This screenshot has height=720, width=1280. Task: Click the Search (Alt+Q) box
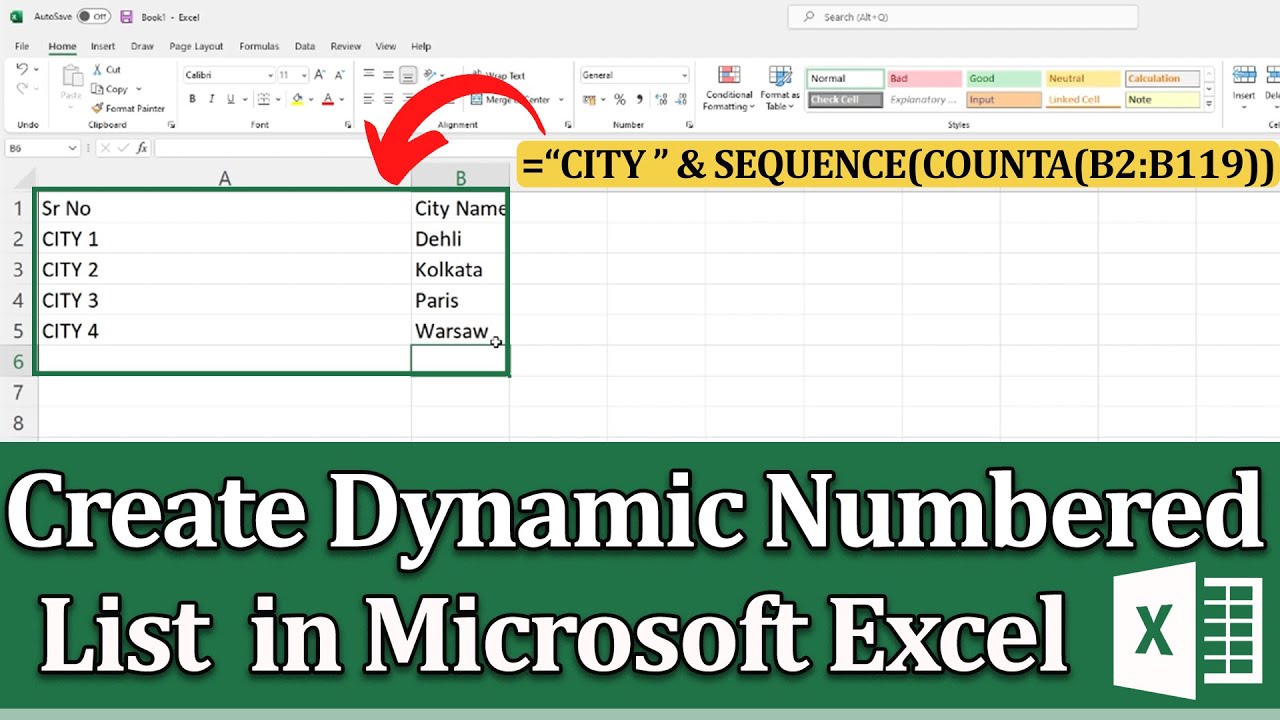[x=963, y=17]
